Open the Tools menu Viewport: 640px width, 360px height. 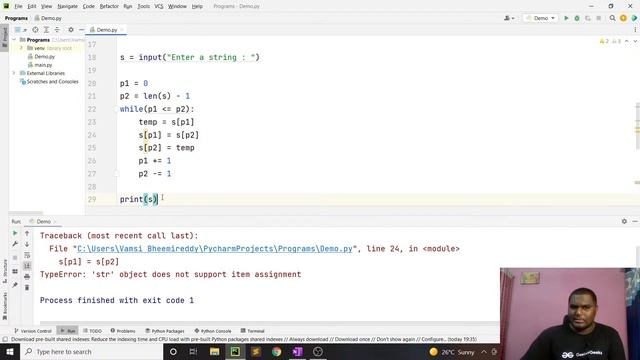(143, 6)
